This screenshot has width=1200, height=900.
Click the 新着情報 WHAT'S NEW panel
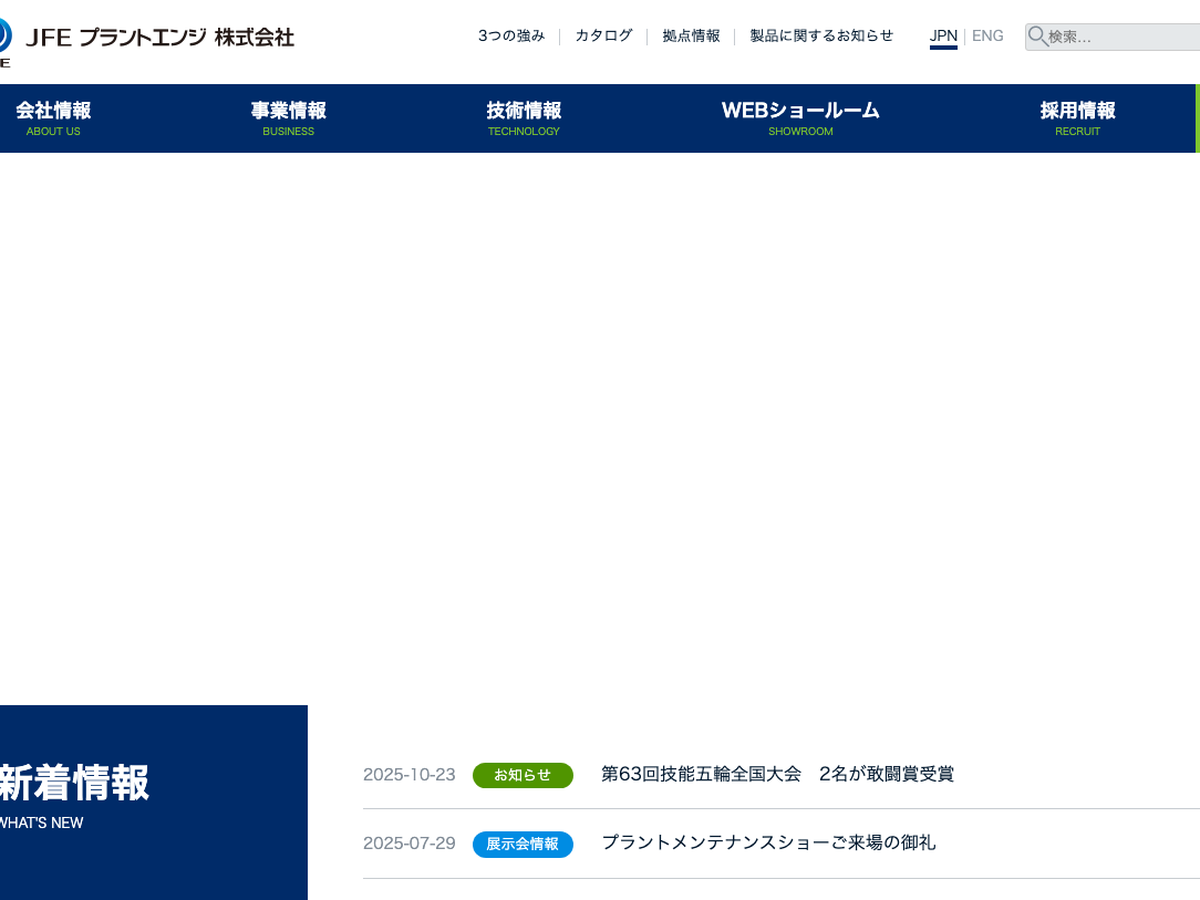pyautogui.click(x=150, y=802)
